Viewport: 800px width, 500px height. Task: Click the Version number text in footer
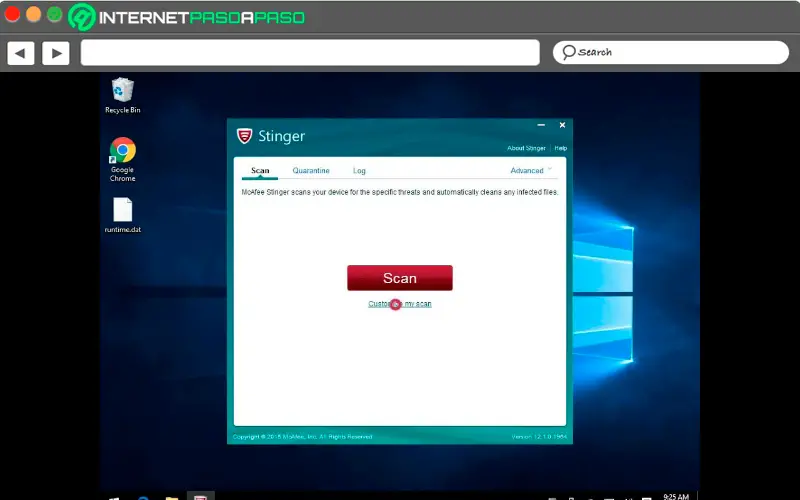539,437
